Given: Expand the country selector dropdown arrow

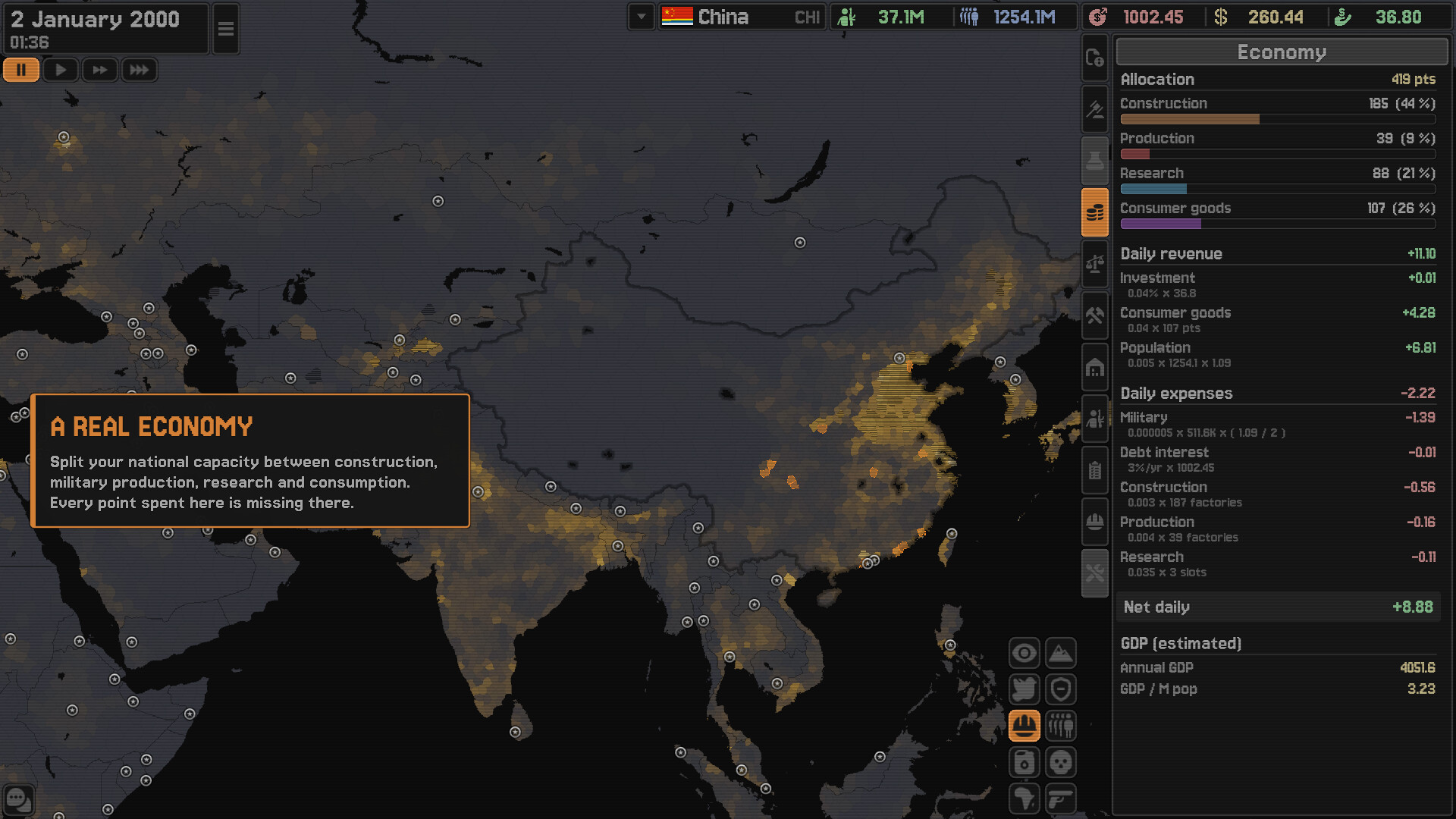Looking at the screenshot, I should click(641, 17).
